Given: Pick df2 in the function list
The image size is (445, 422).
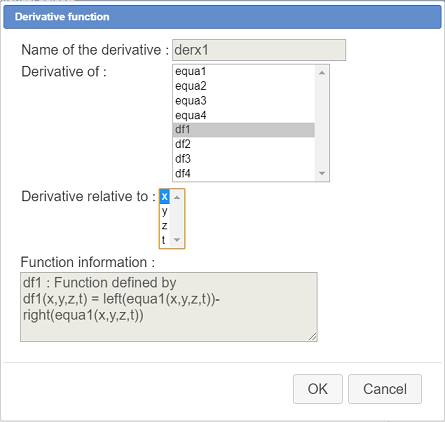Looking at the screenshot, I should pyautogui.click(x=244, y=144).
